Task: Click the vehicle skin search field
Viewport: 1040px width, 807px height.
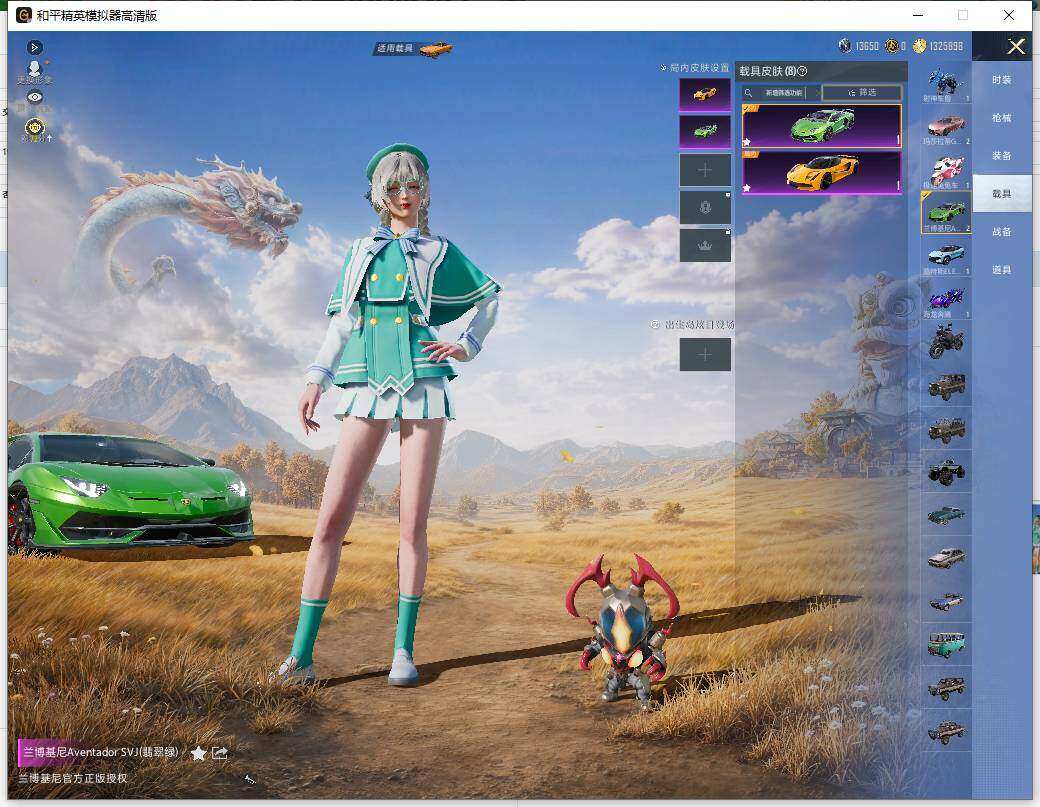Action: (781, 93)
